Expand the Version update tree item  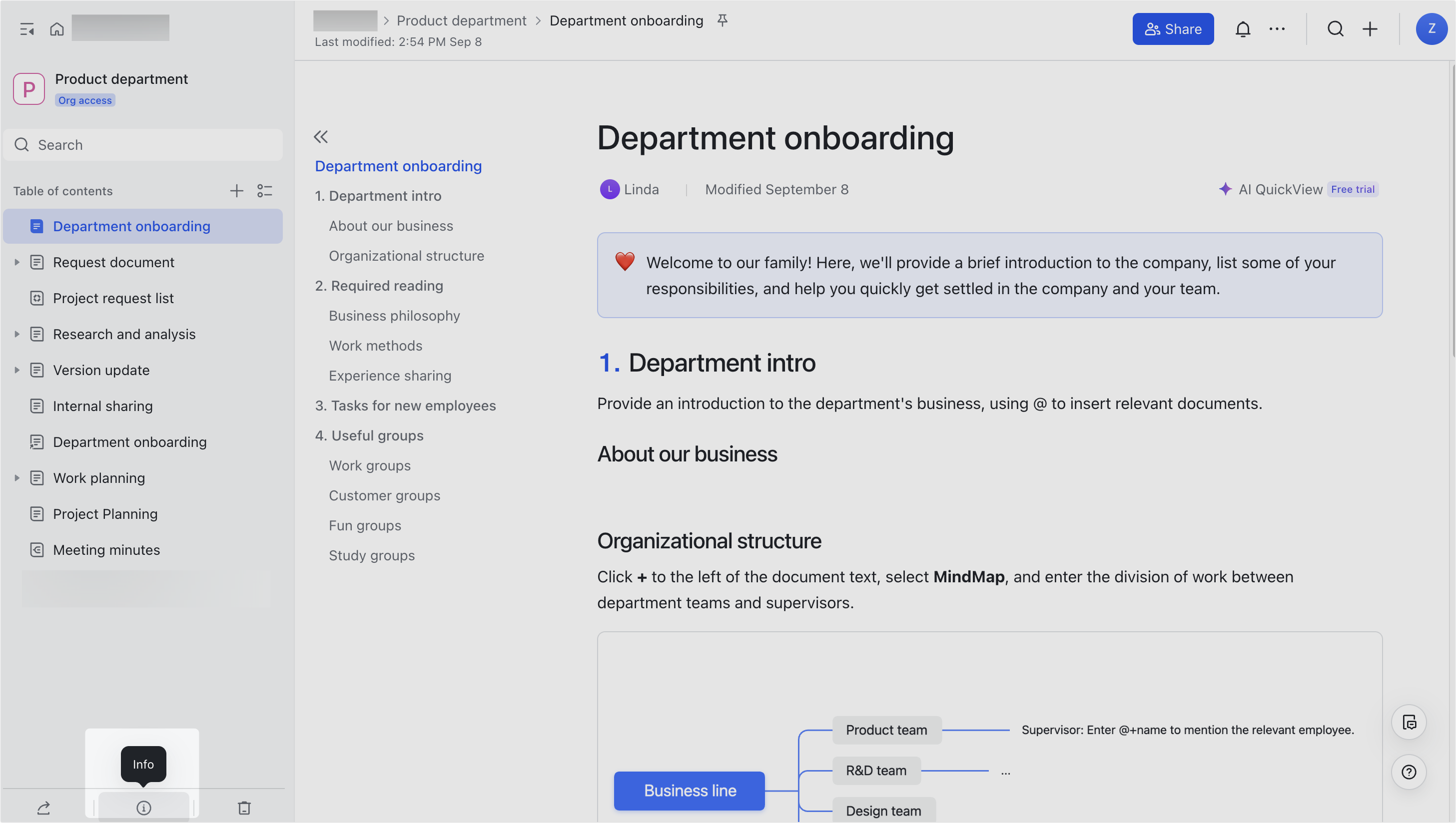[x=16, y=370]
